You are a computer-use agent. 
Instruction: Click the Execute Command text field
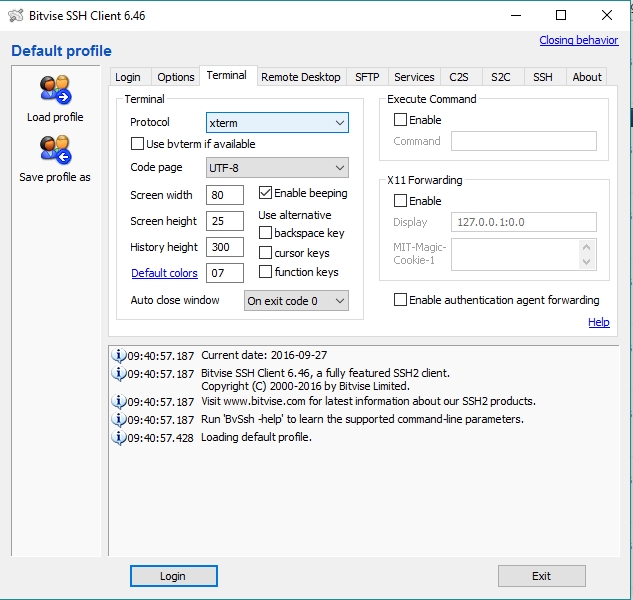[524, 141]
